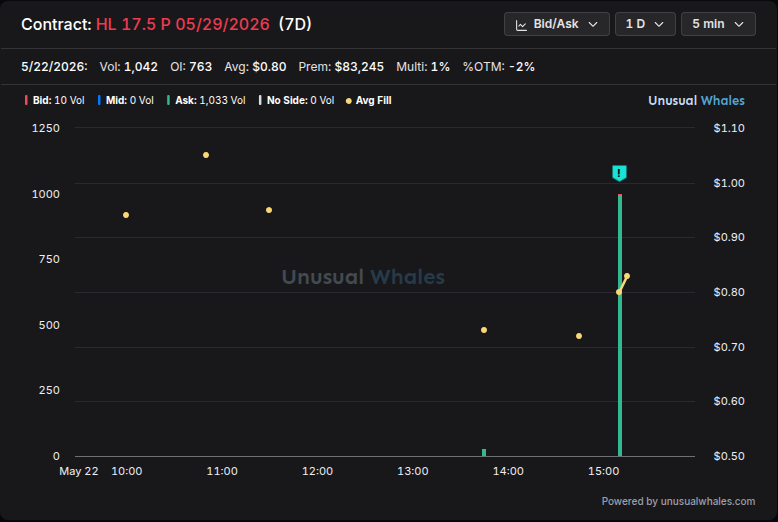
Task: Click the Prem: $83,245 statistic
Action: coord(341,66)
